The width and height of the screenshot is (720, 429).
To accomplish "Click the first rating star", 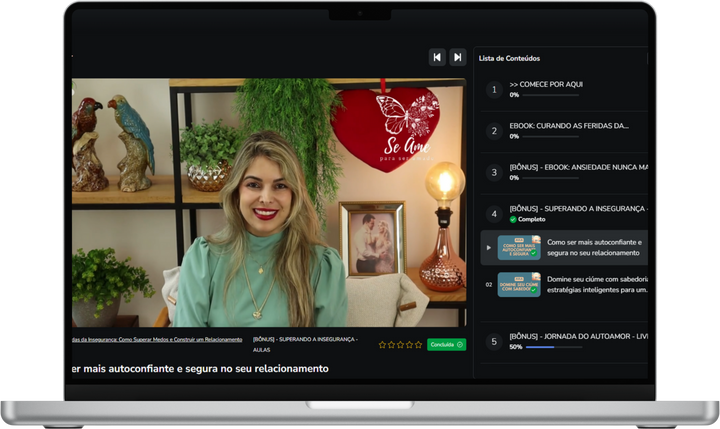I will tap(382, 345).
